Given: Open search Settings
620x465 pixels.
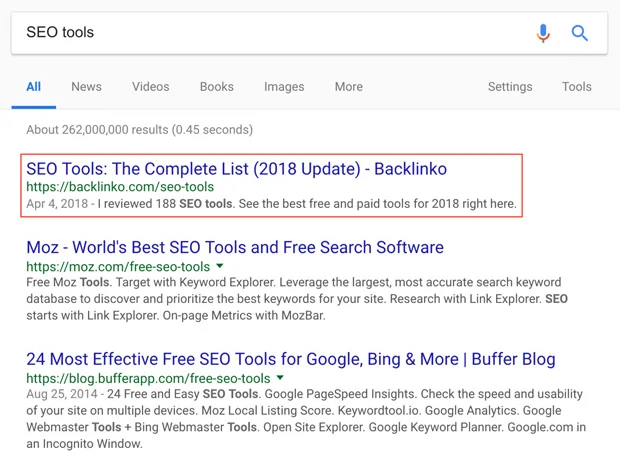Looking at the screenshot, I should pyautogui.click(x=510, y=87).
